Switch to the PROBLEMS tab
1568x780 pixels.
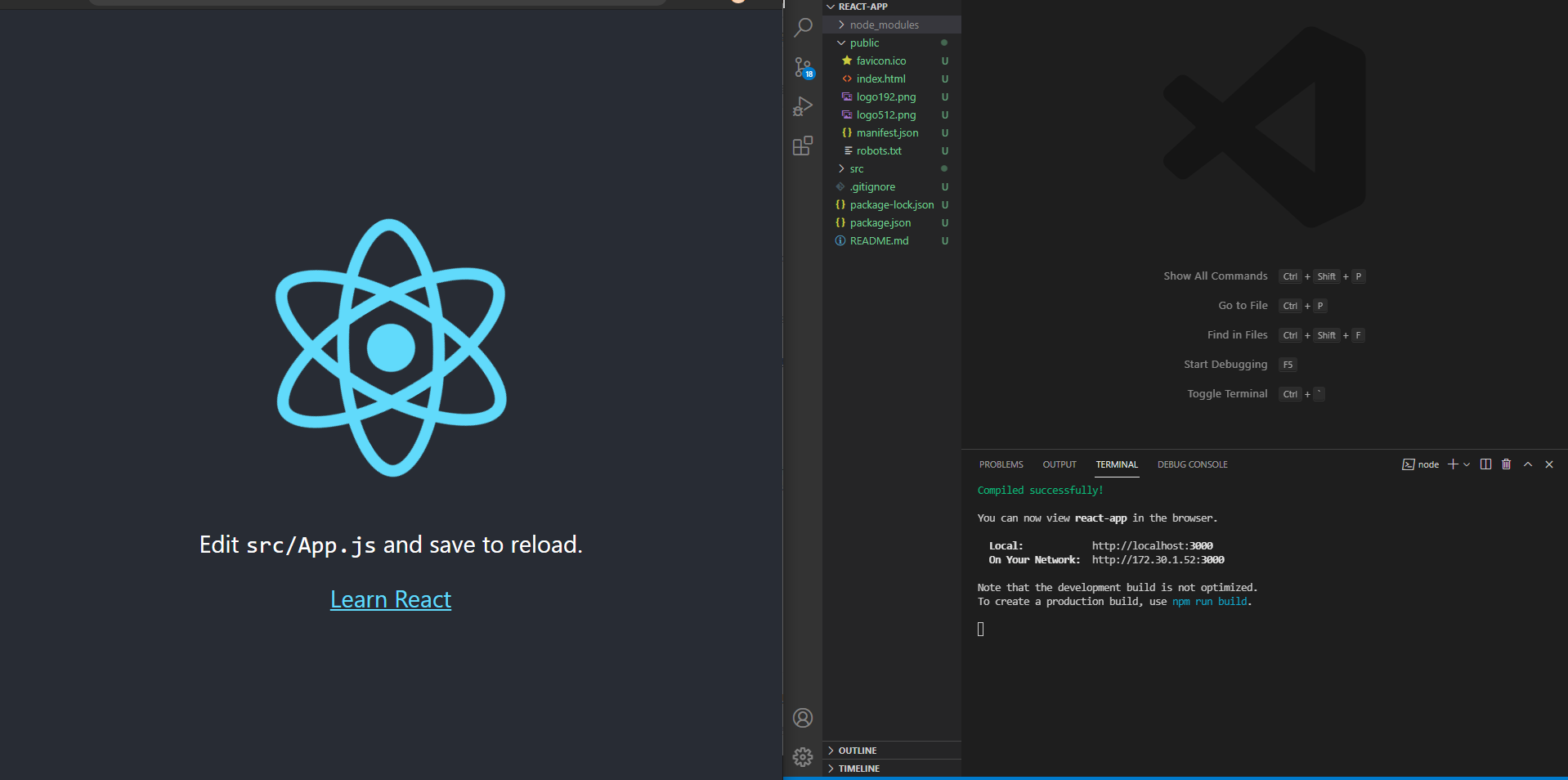click(x=1001, y=464)
